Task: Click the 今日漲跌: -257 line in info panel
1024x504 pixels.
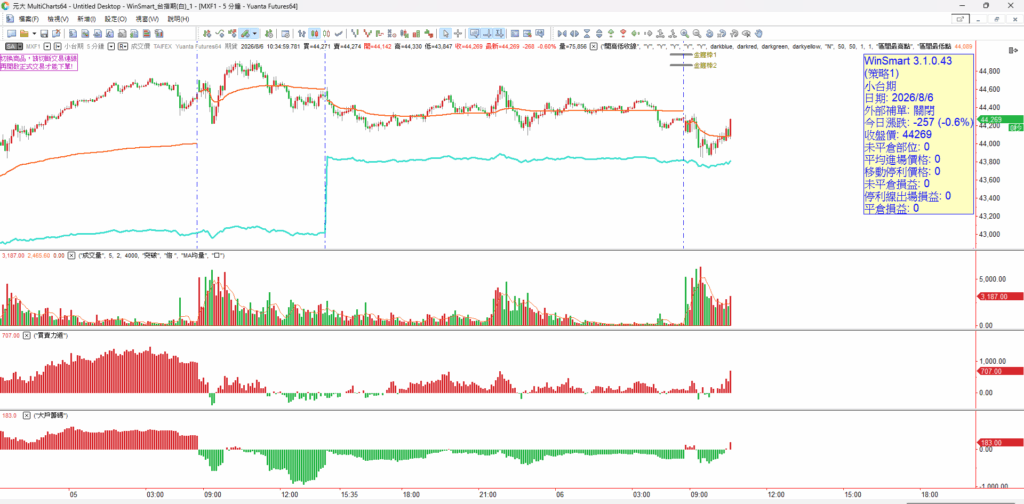Action: pos(918,122)
